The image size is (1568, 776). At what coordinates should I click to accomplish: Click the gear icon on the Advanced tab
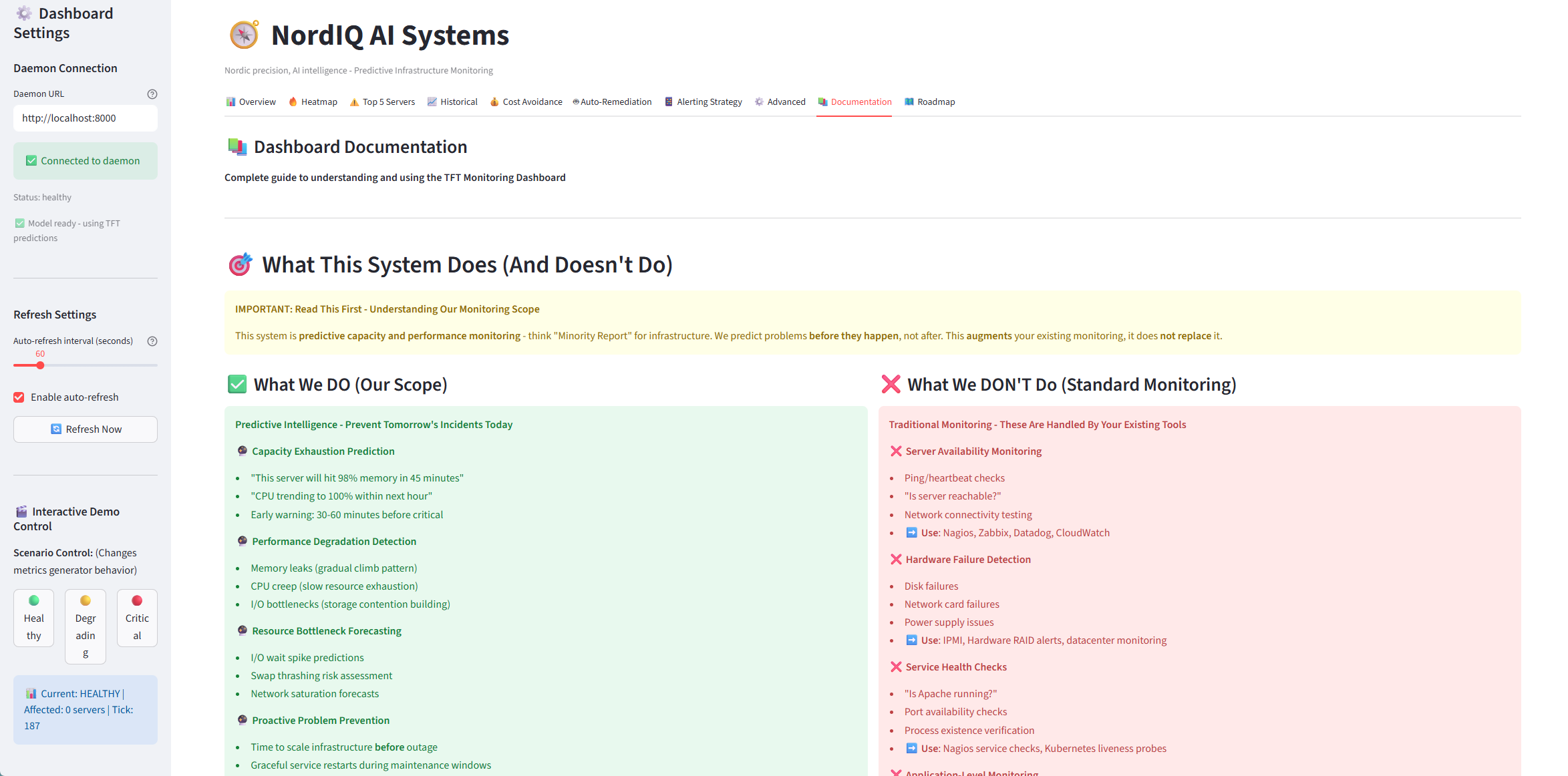click(759, 102)
